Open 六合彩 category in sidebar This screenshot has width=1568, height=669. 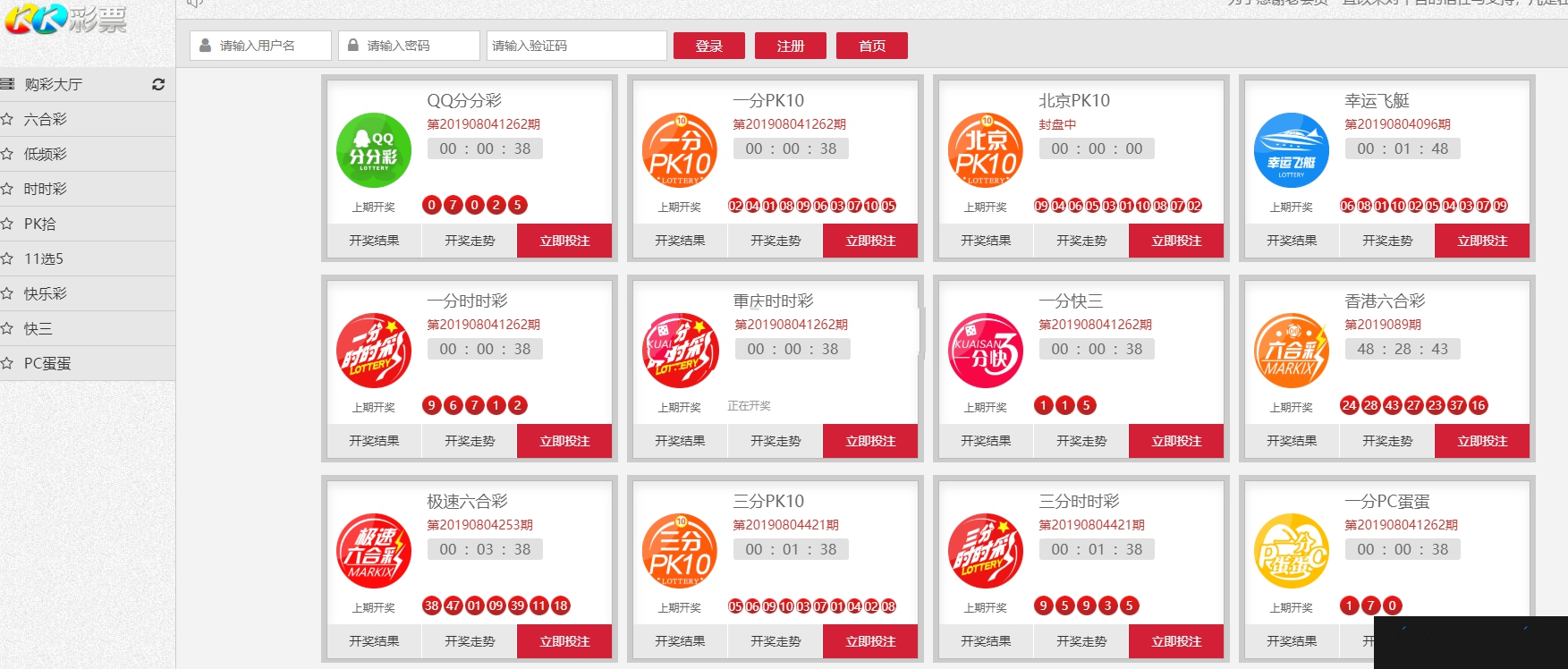click(x=46, y=119)
